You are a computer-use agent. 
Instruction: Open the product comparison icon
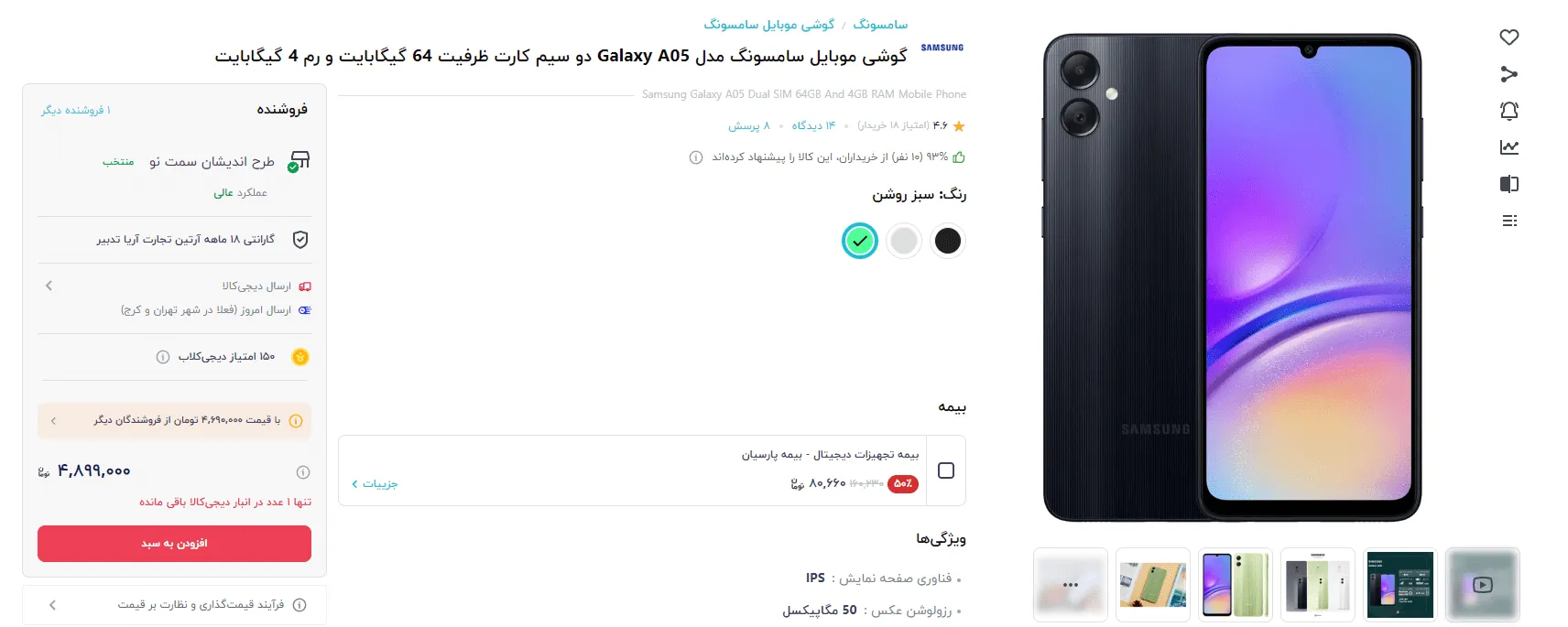1509,184
